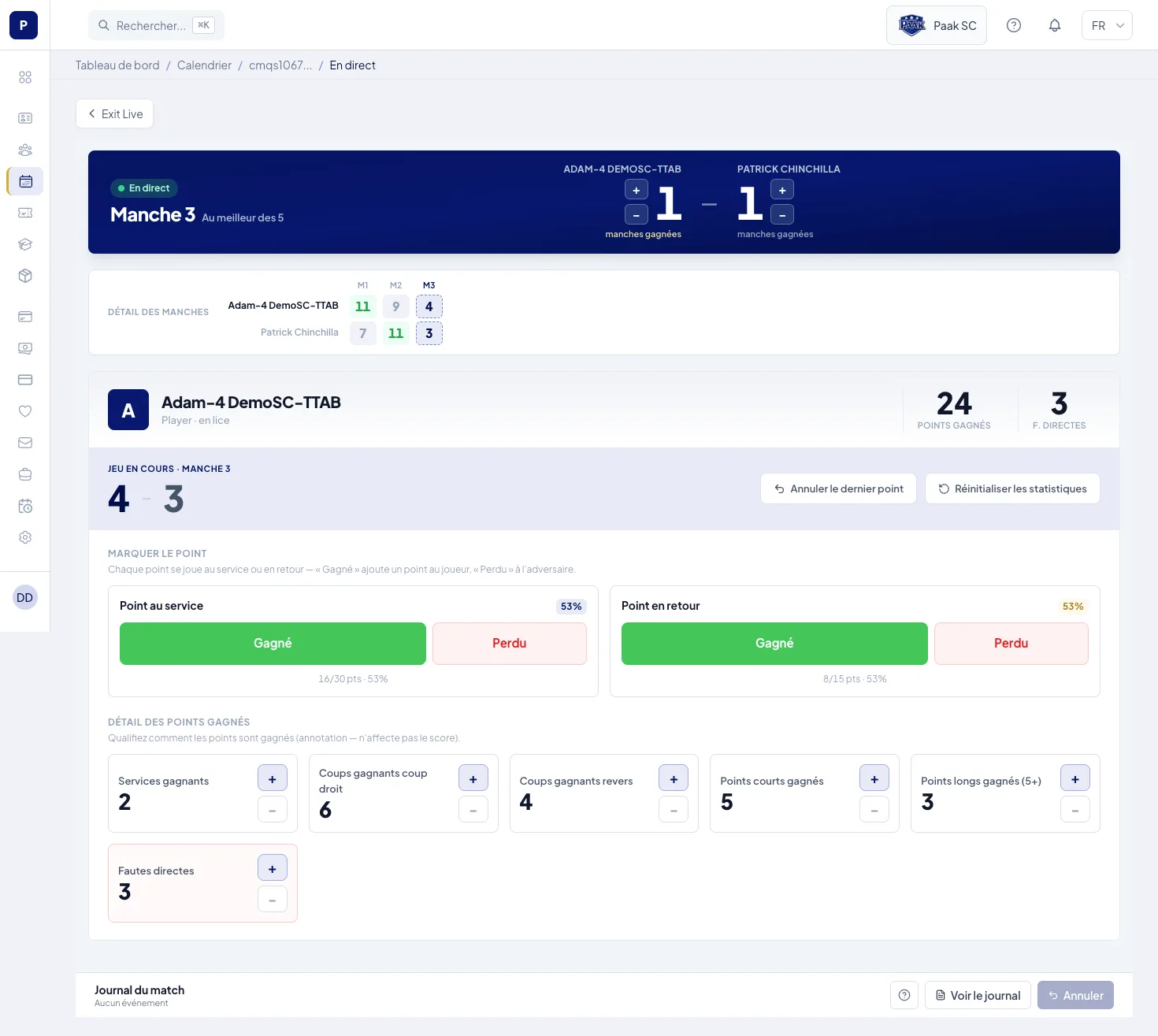The image size is (1158, 1036).
Task: Click the journal help icon at bottom
Action: tap(904, 995)
